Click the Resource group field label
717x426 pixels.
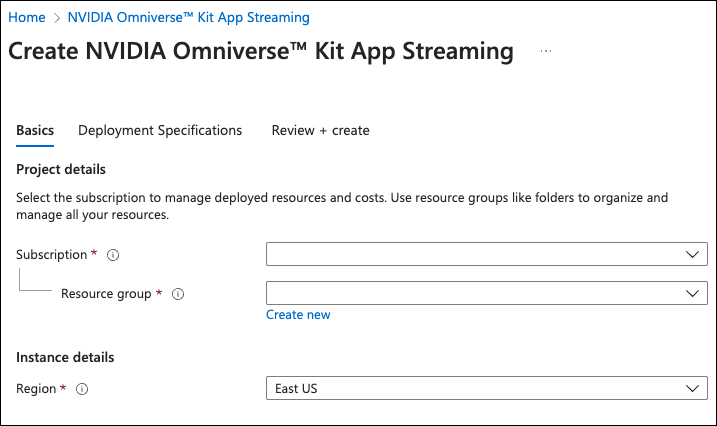click(x=106, y=294)
